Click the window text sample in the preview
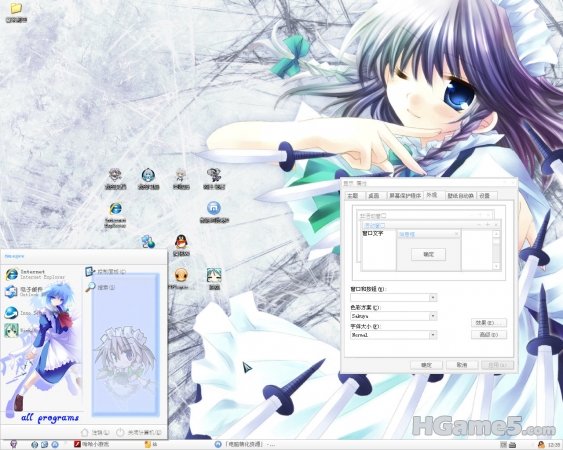 373,233
